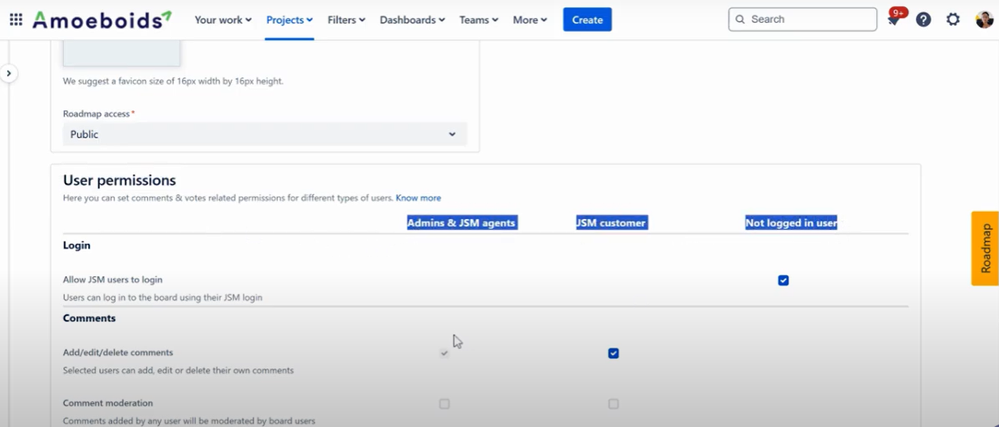Click the JSM customer column header
This screenshot has width=999, height=427.
[612, 222]
